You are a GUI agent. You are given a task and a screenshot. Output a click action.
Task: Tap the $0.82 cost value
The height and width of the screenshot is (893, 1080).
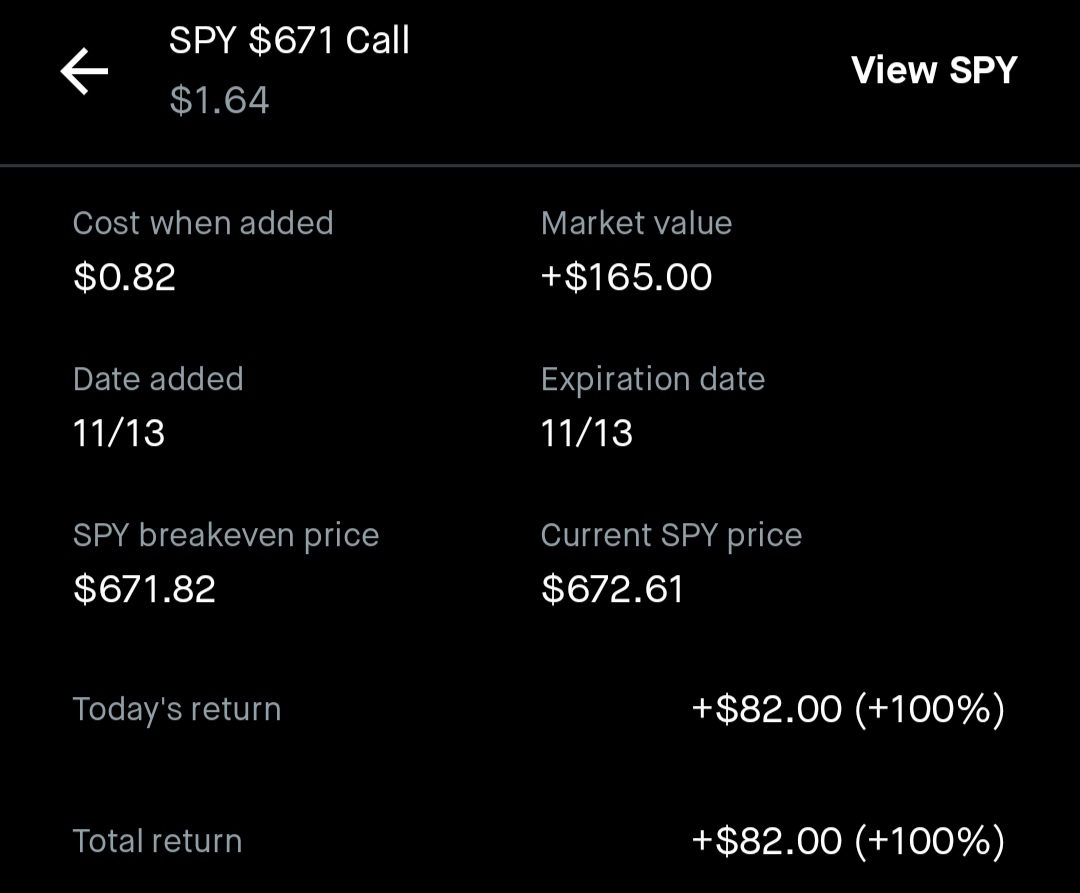pyautogui.click(x=124, y=277)
